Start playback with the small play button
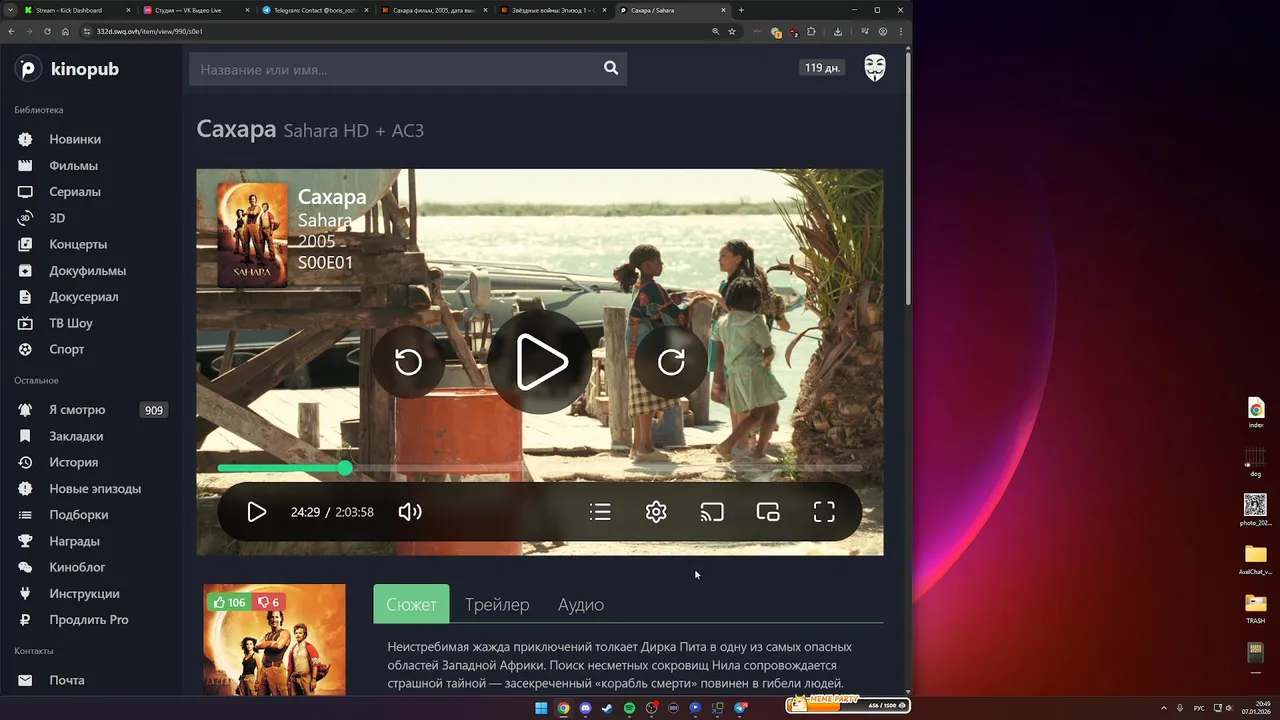Image resolution: width=1280 pixels, height=720 pixels. [257, 512]
